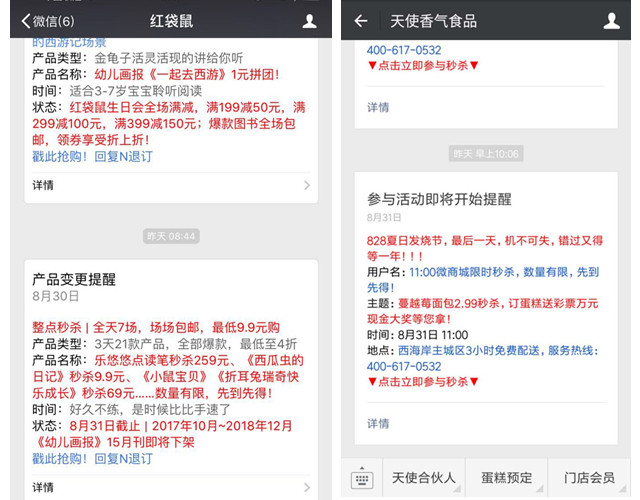Open the 红袋鼠 account profile icon

(309, 21)
